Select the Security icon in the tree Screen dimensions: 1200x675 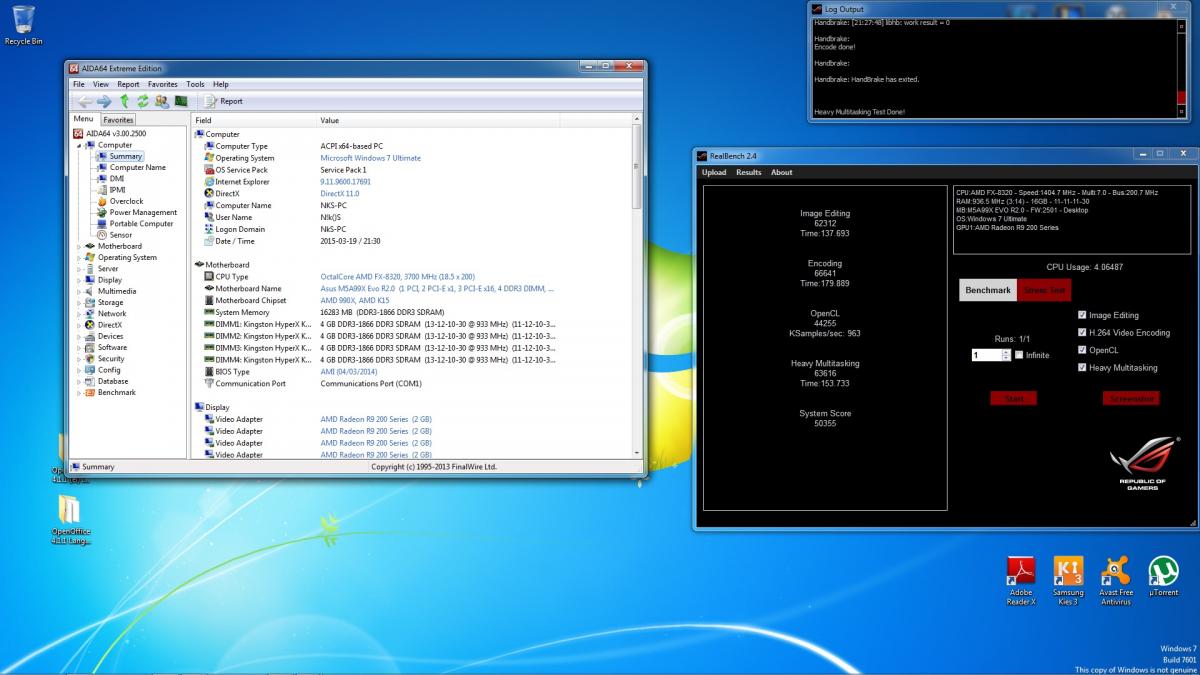tap(90, 359)
